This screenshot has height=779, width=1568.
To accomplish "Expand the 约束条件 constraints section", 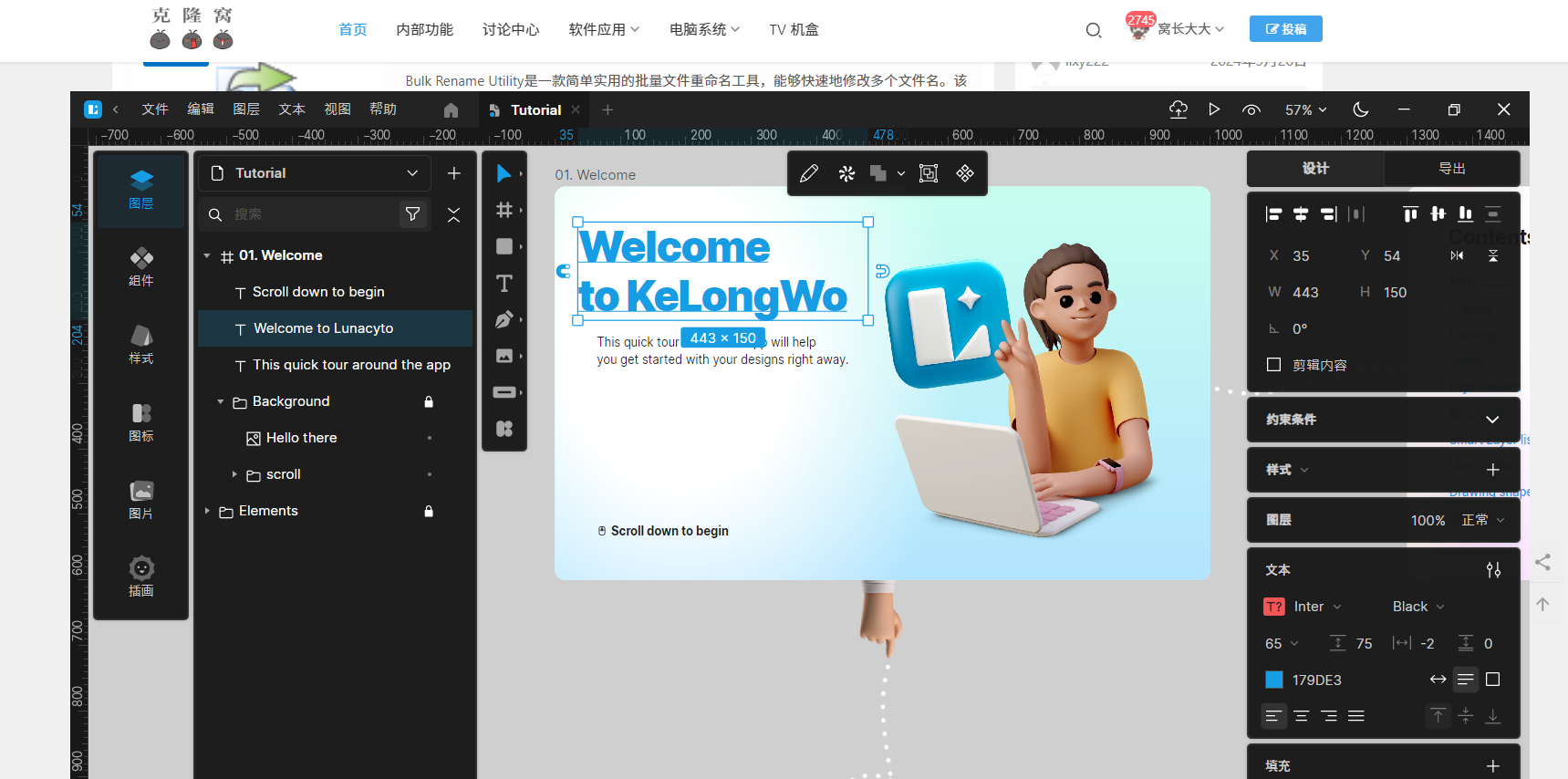I will (x=1492, y=420).
